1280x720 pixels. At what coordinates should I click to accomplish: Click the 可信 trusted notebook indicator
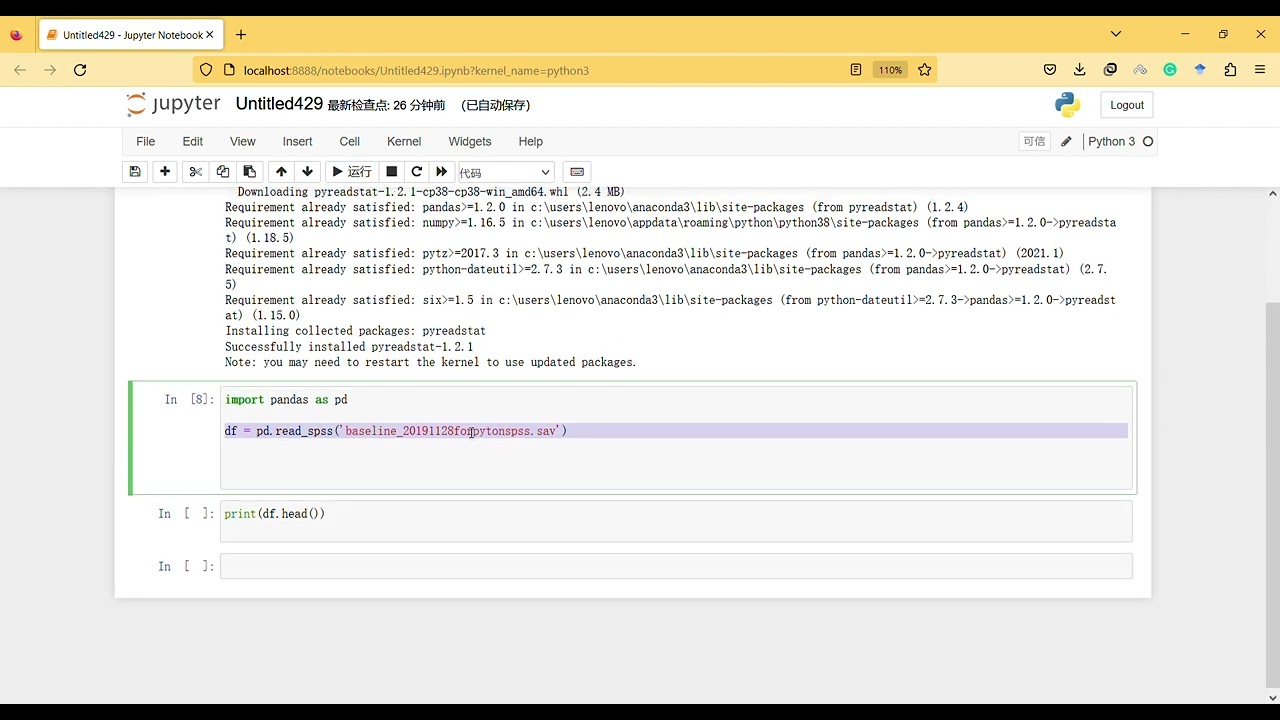click(1034, 141)
